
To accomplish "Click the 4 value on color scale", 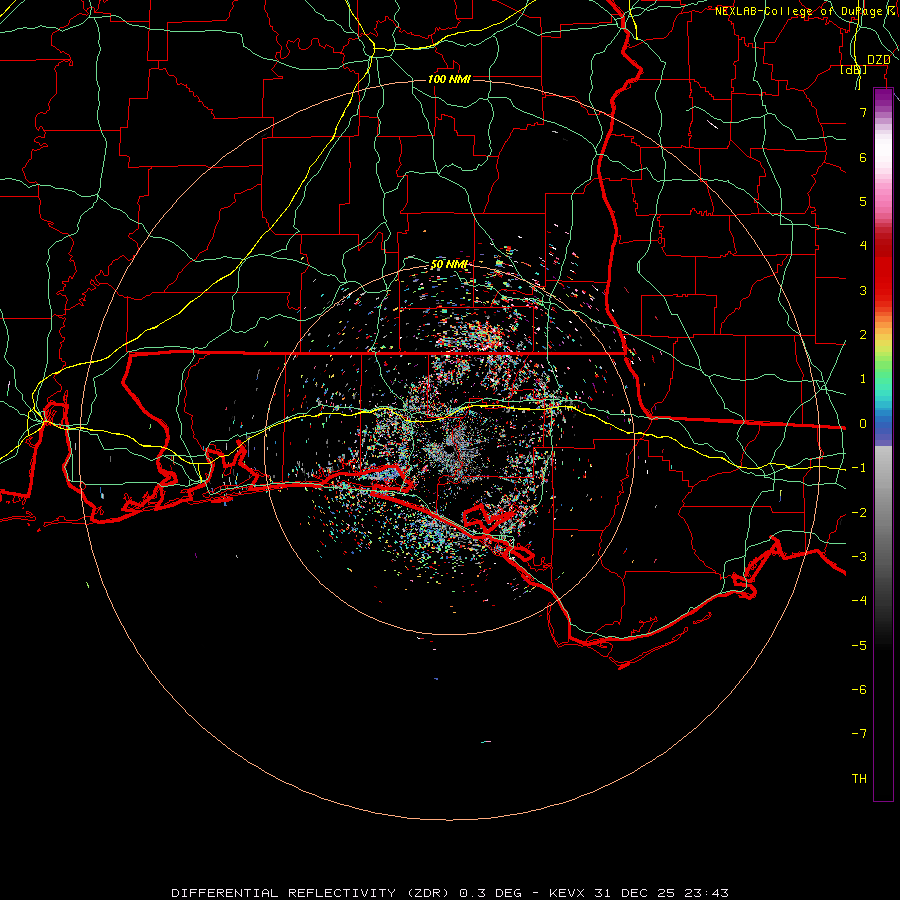I will [863, 246].
